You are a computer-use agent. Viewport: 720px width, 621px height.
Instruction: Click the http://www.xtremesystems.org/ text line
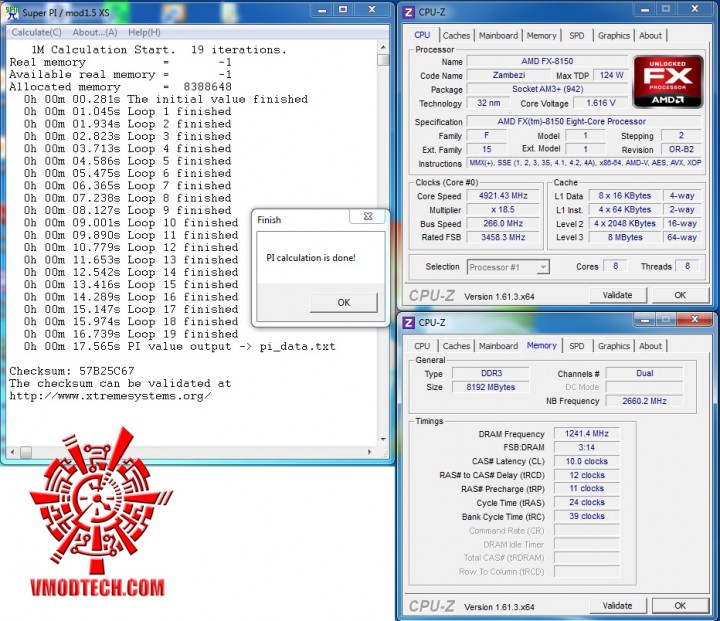[x=110, y=396]
